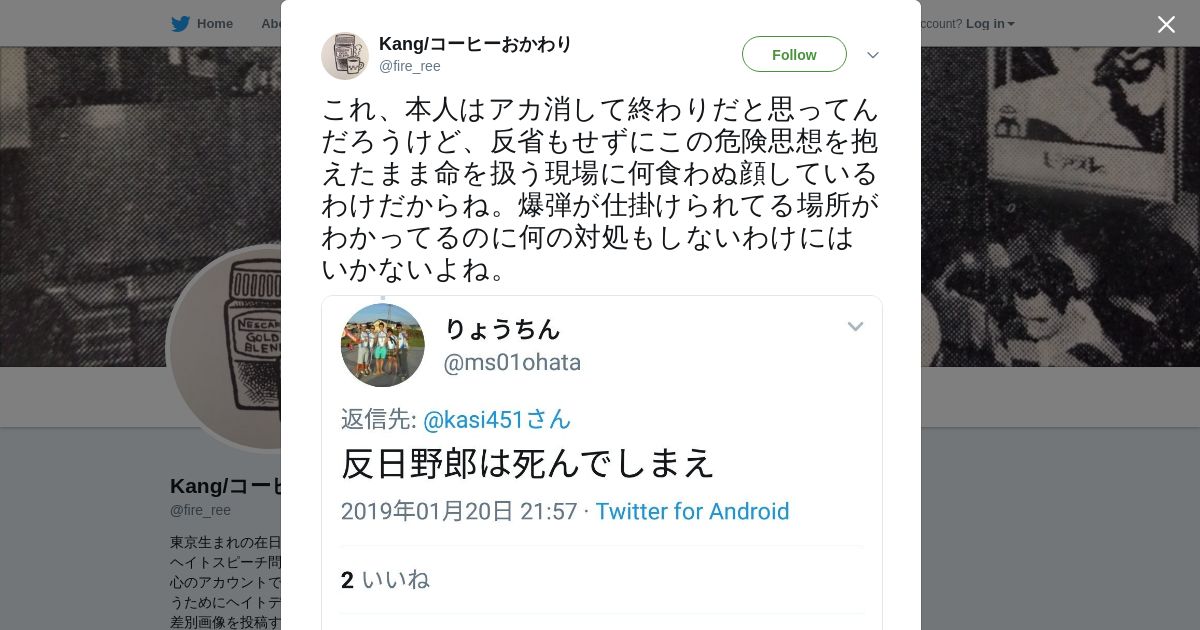
Task: Open the Kang/コーヒーおかわり display name
Action: pyautogui.click(x=475, y=44)
